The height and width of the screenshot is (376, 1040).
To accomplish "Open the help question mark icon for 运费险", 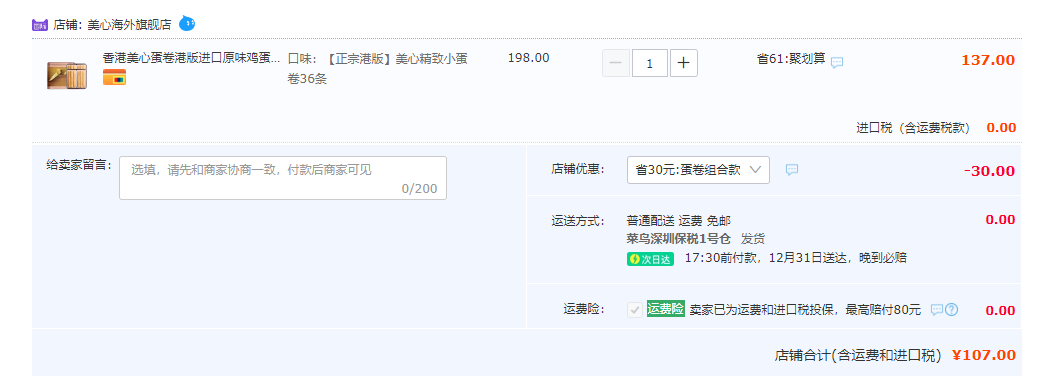I will (952, 310).
